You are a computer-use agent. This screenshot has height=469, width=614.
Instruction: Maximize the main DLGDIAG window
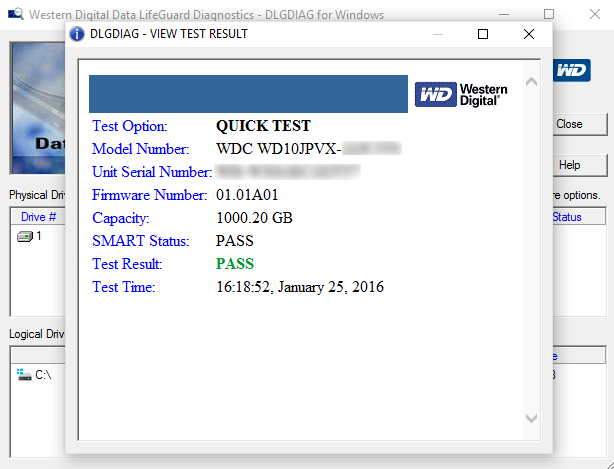tap(549, 14)
